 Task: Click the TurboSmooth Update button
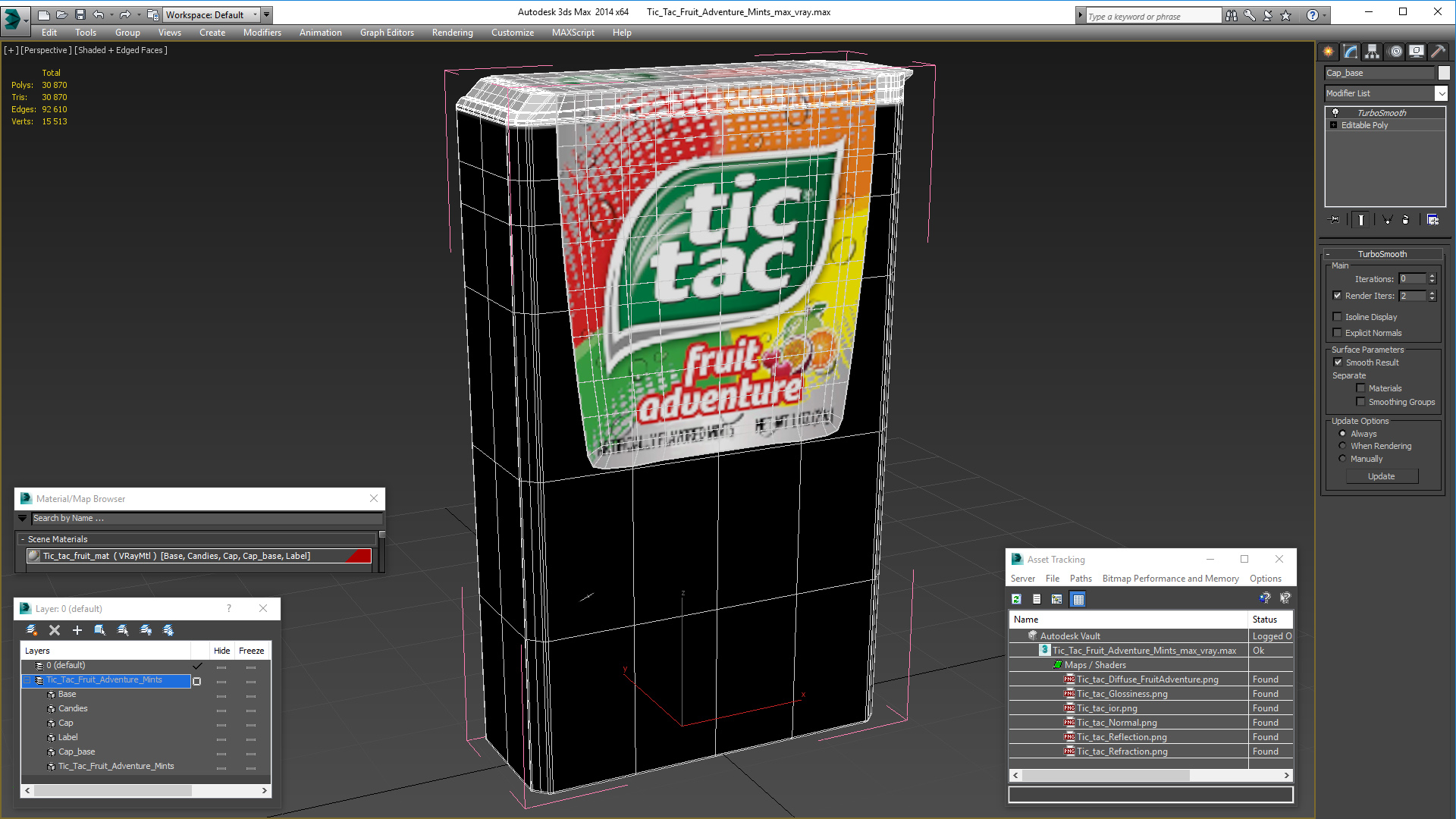tap(1382, 476)
